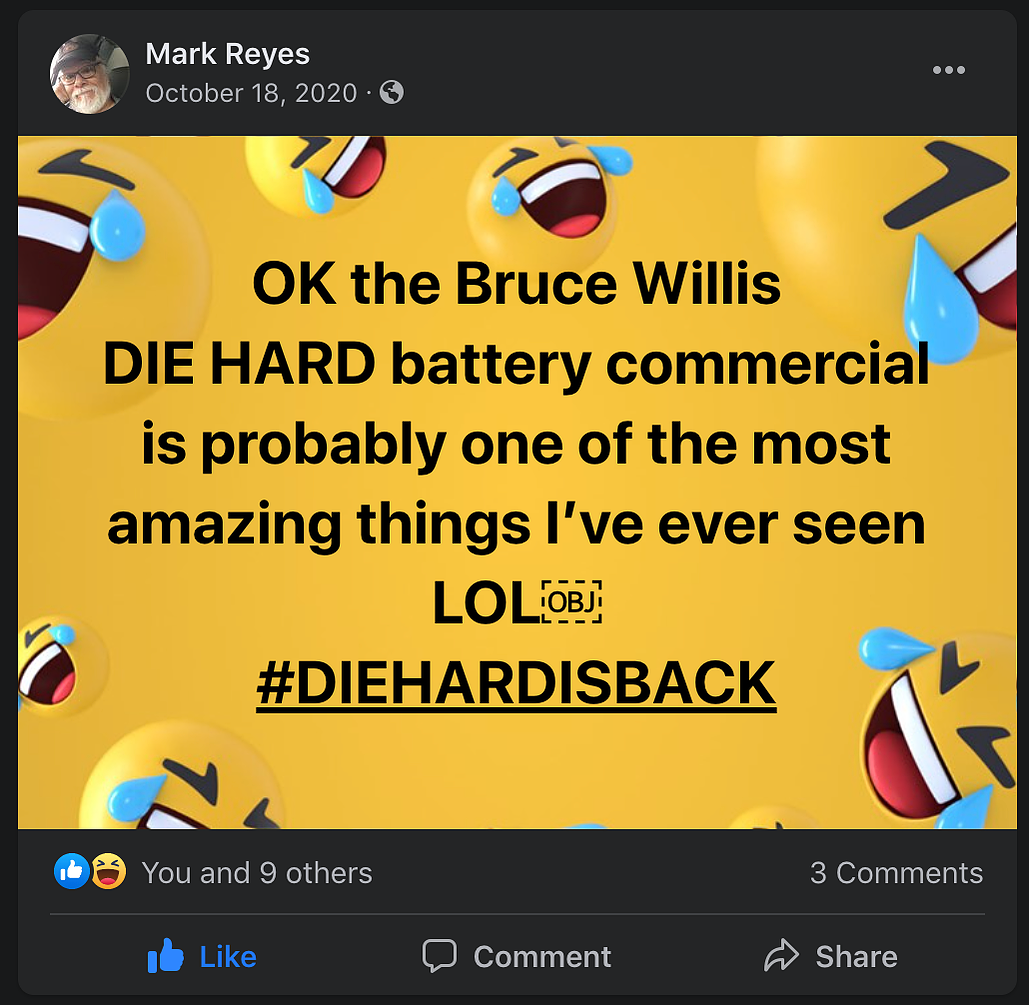Select the Comment button label
Screen dimensions: 1029x1005
click(x=542, y=957)
